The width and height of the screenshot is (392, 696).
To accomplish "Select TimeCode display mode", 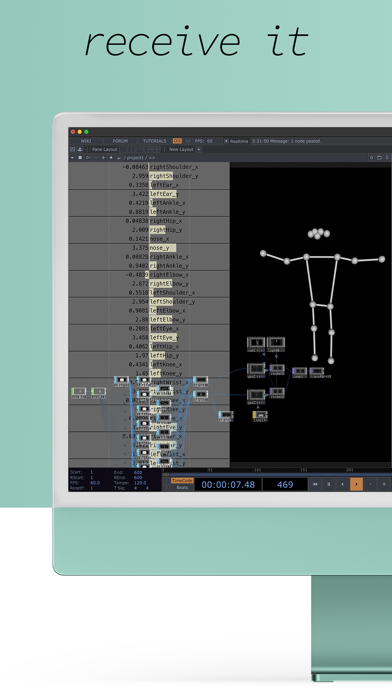I will tap(182, 481).
